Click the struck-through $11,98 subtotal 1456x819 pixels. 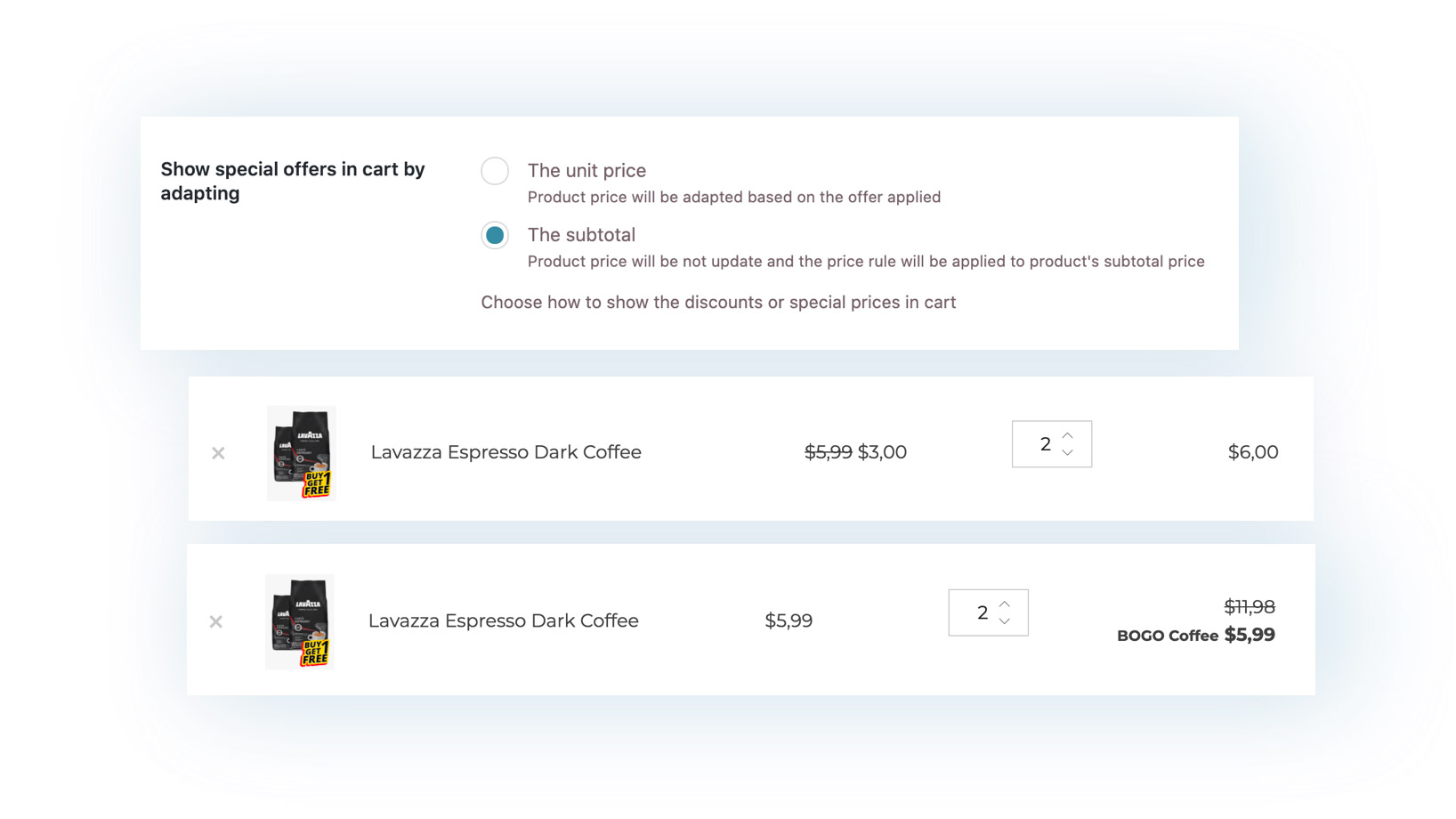(1250, 607)
